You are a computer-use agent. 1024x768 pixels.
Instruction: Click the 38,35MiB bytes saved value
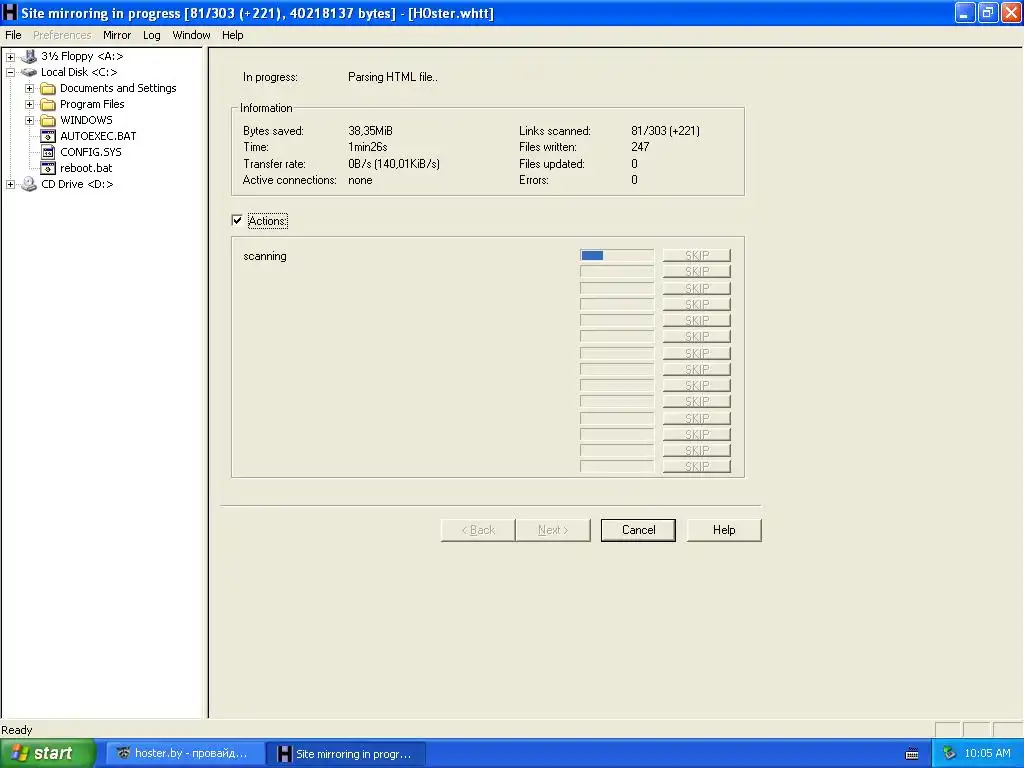coord(370,131)
